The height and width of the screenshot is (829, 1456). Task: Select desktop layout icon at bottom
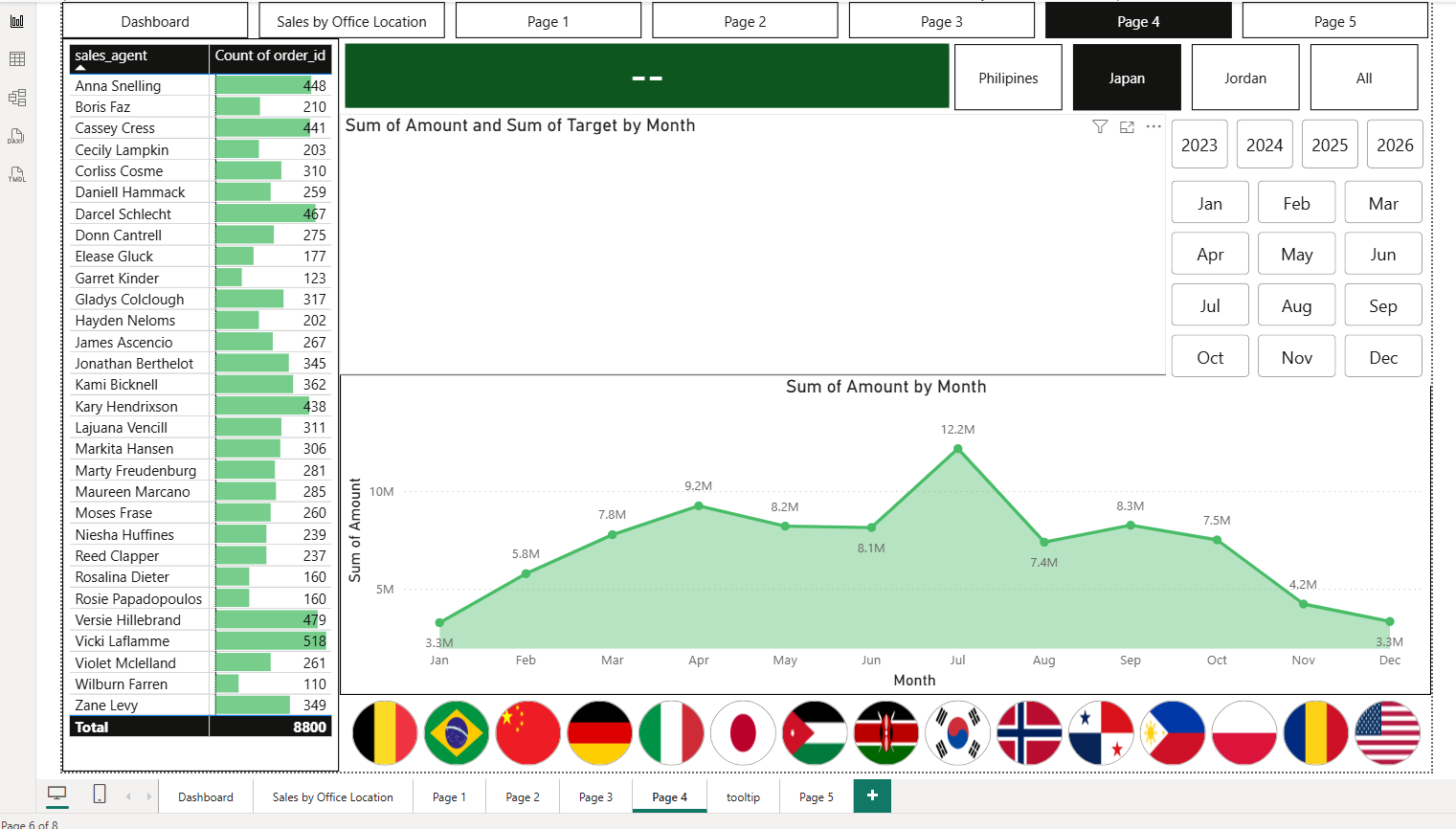tap(57, 795)
